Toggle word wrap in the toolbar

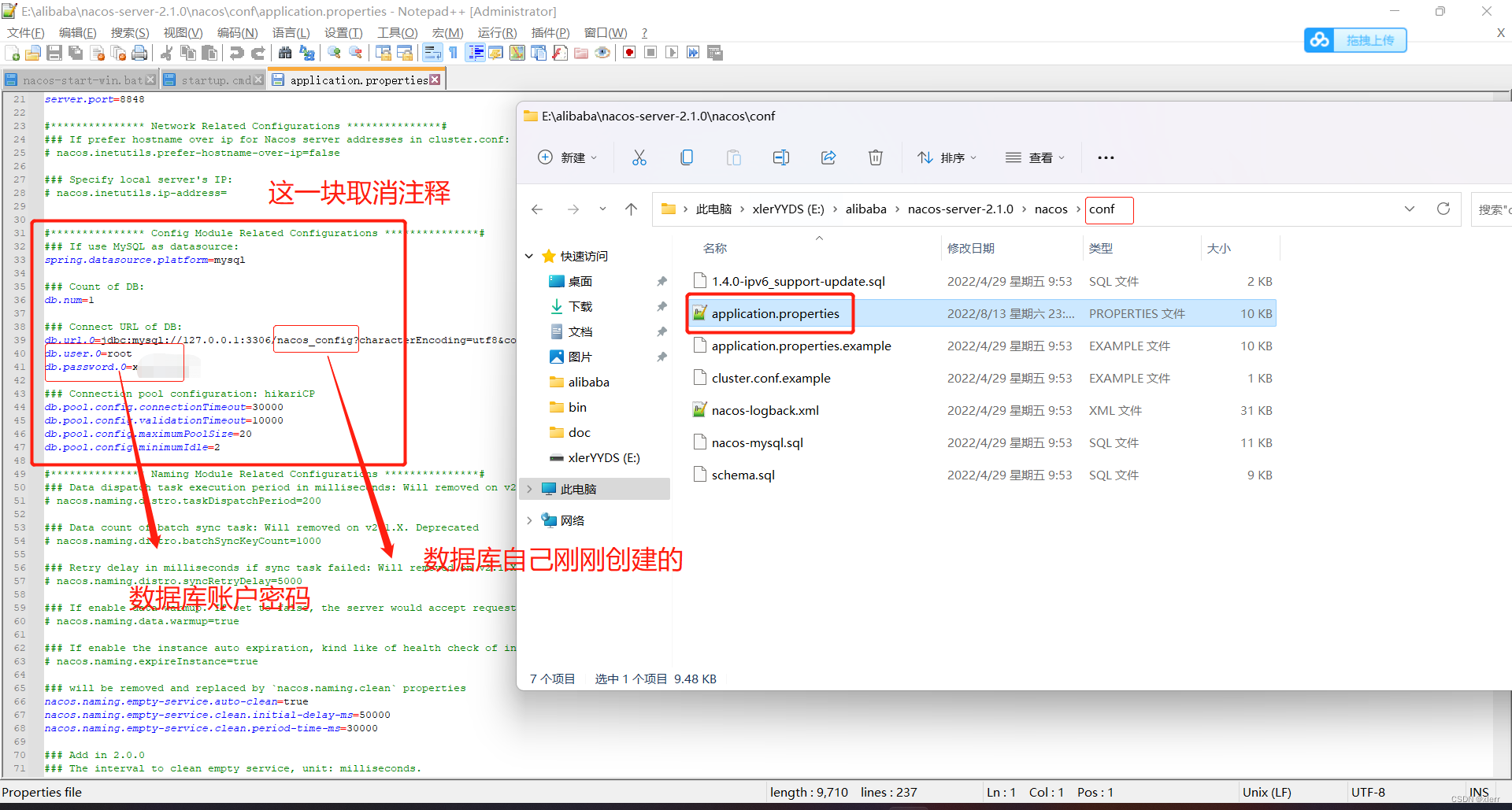click(x=432, y=53)
